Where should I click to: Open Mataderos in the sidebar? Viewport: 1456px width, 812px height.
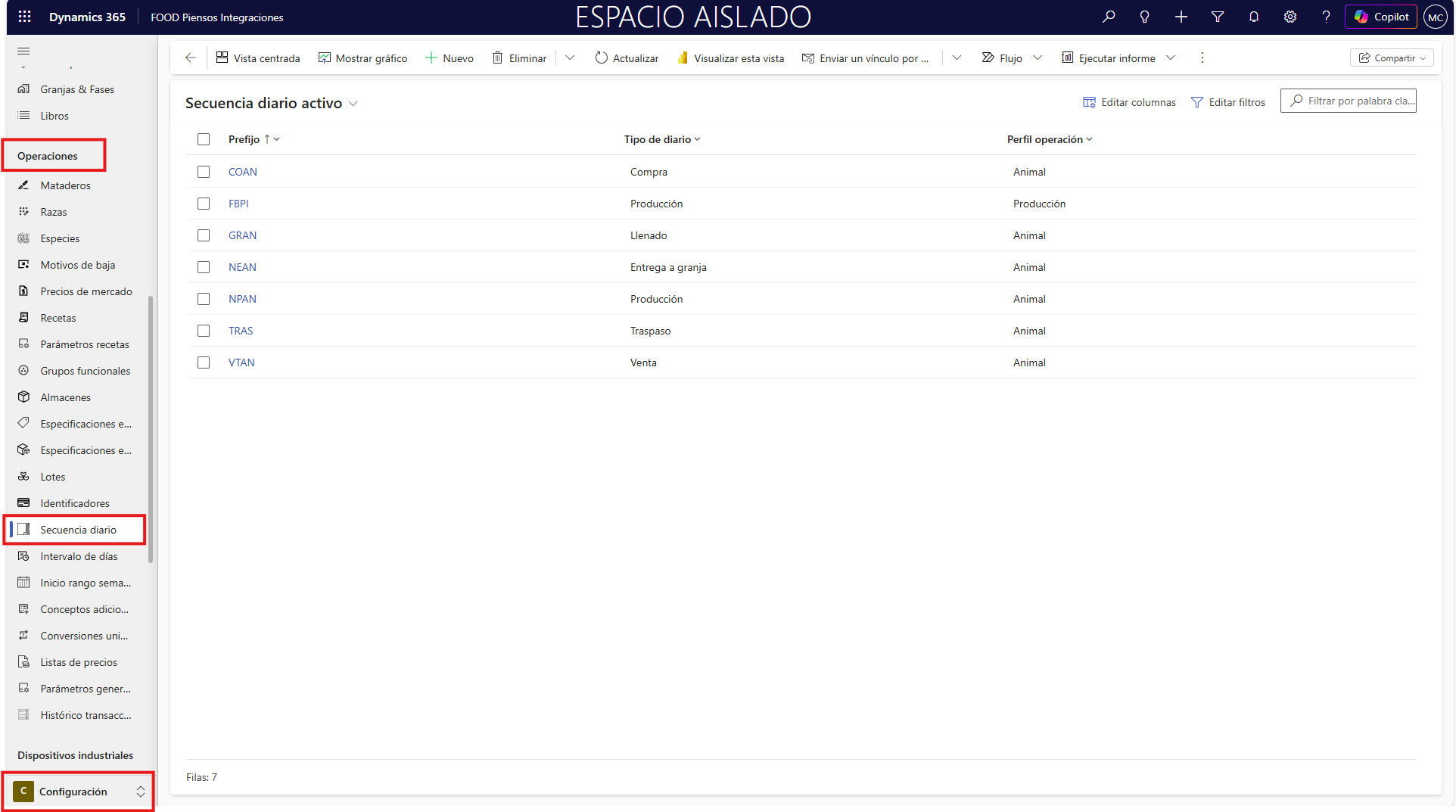(65, 185)
